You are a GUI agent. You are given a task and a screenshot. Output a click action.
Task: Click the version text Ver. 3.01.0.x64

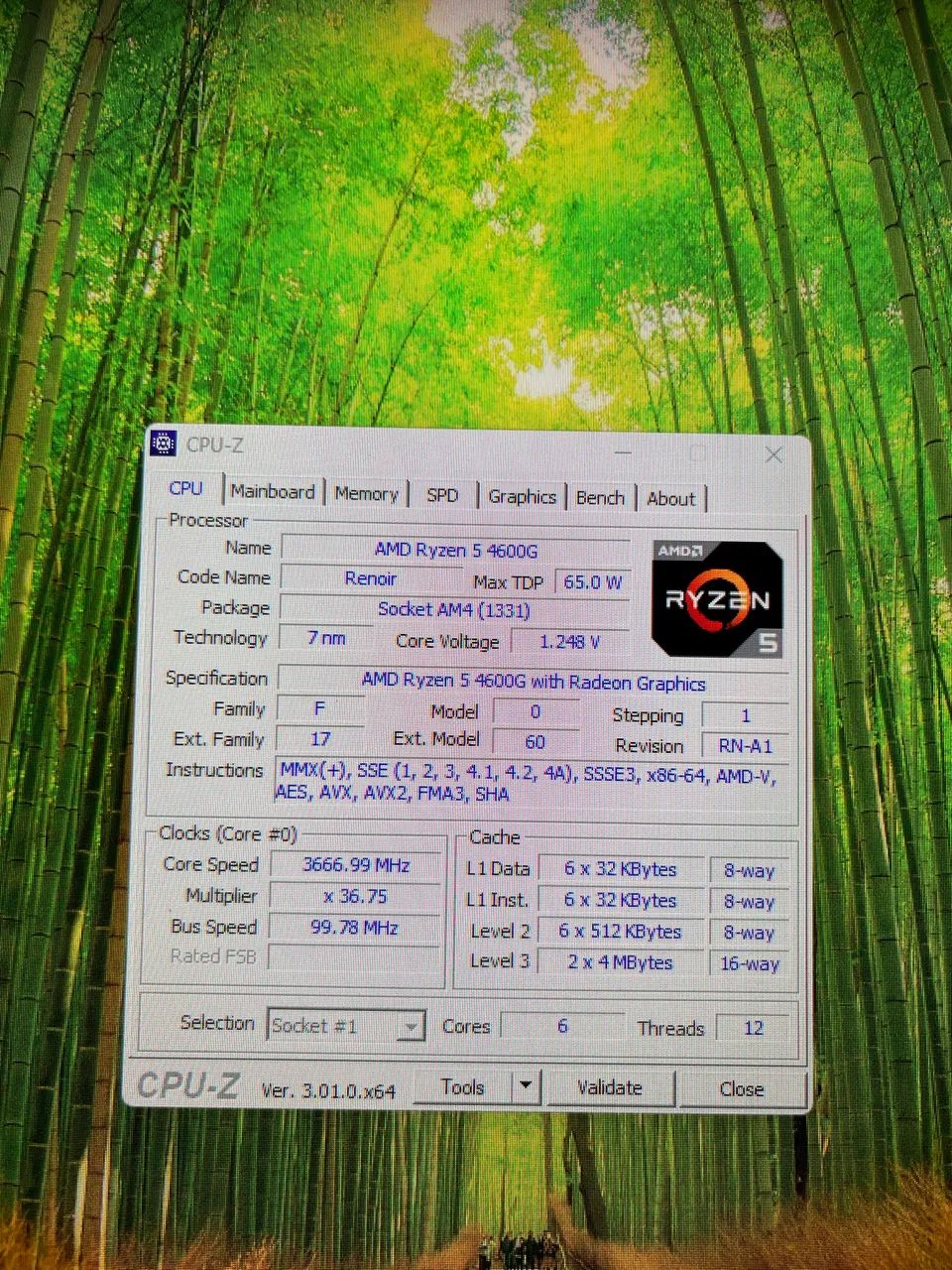328,1089
